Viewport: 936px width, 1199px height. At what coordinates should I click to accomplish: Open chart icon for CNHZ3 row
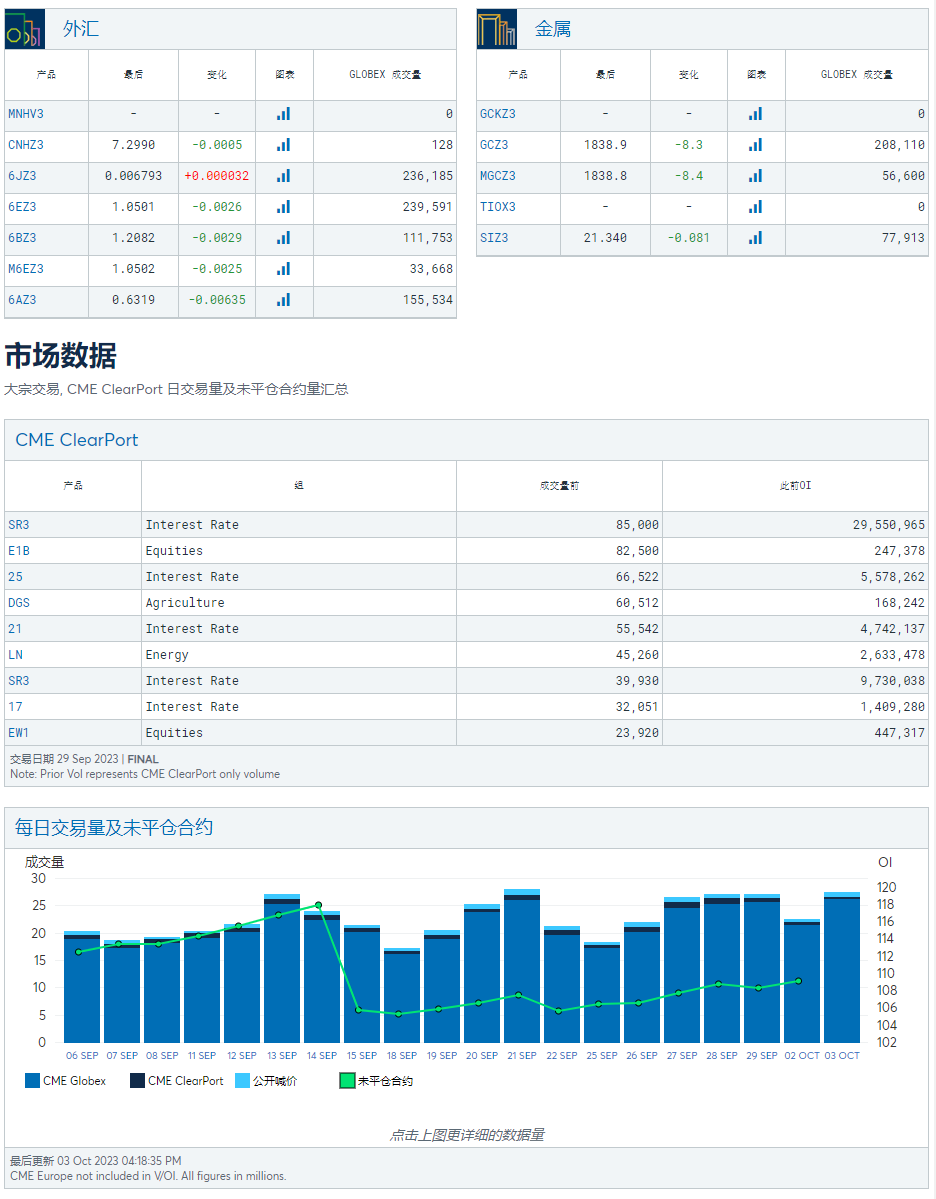pyautogui.click(x=284, y=145)
